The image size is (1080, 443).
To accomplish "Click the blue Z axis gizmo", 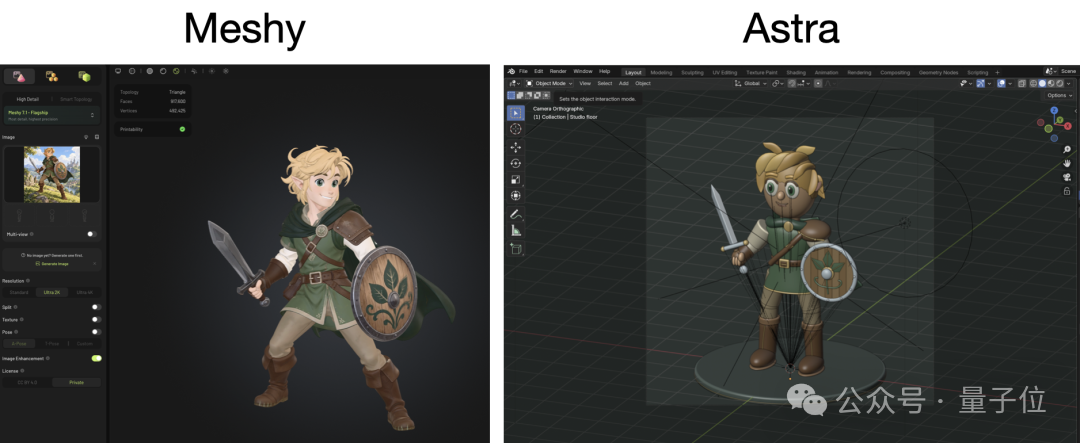I will coord(1054,110).
